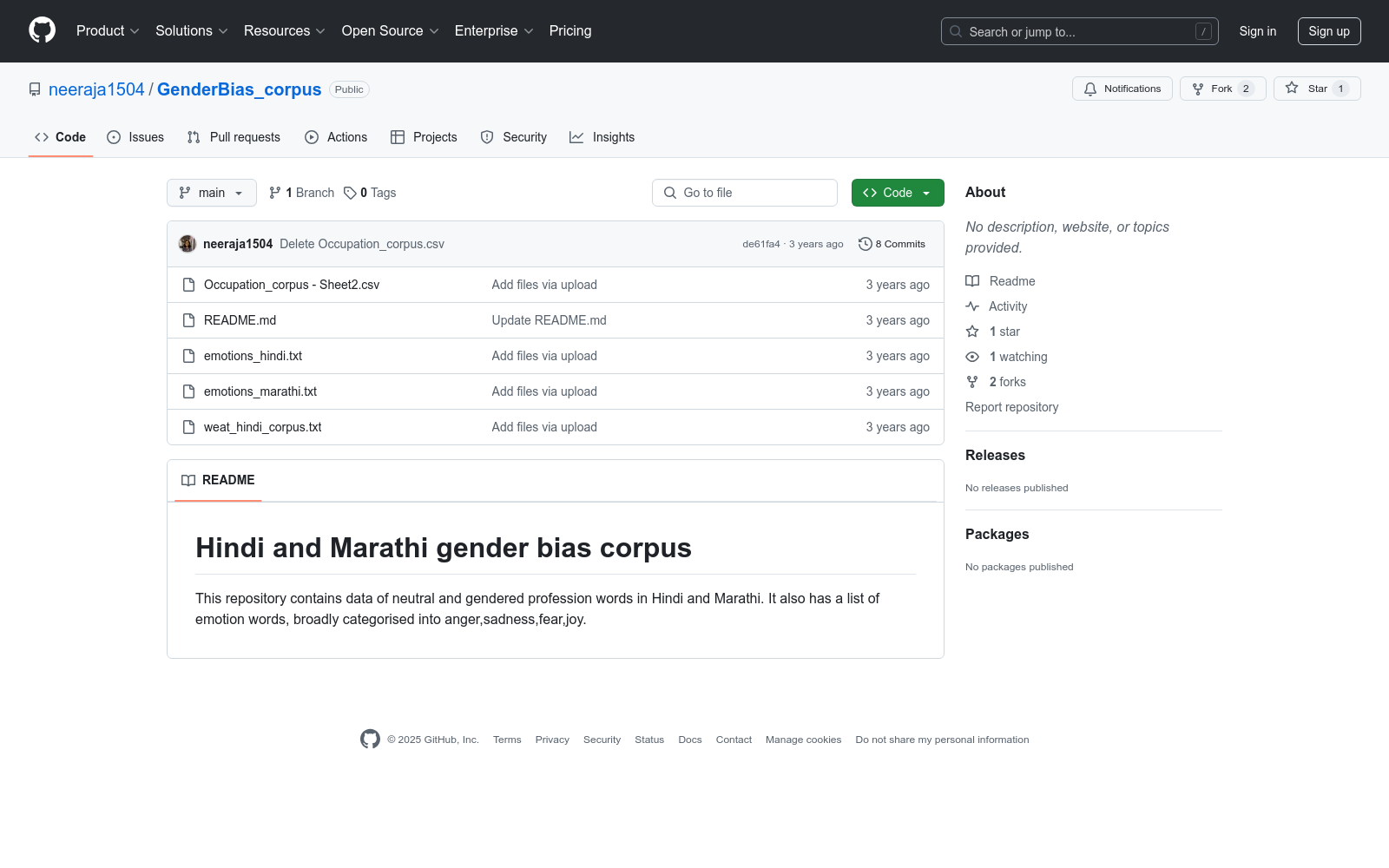The width and height of the screenshot is (1389, 868).
Task: Click the Notifications button
Action: [1122, 89]
